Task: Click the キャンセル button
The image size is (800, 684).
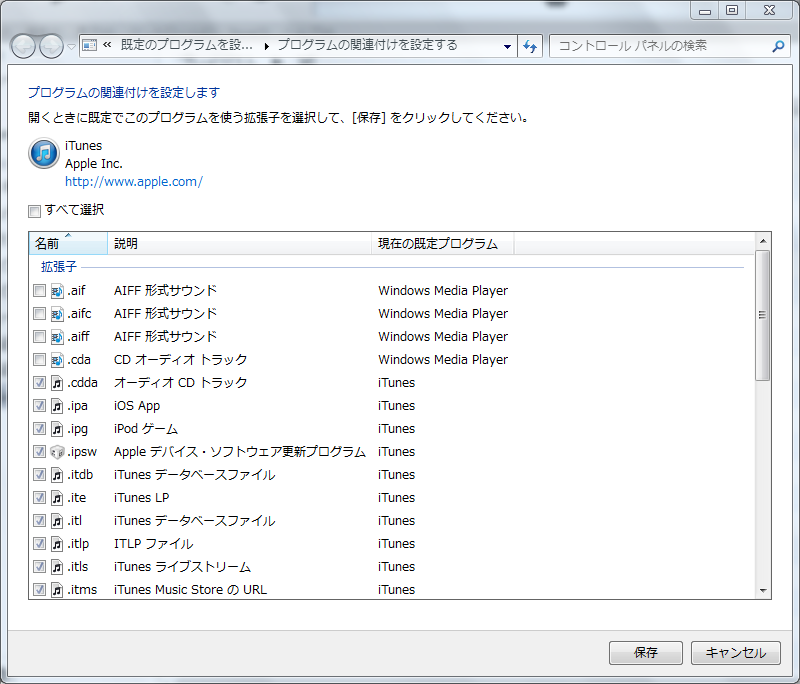Action: [x=736, y=653]
